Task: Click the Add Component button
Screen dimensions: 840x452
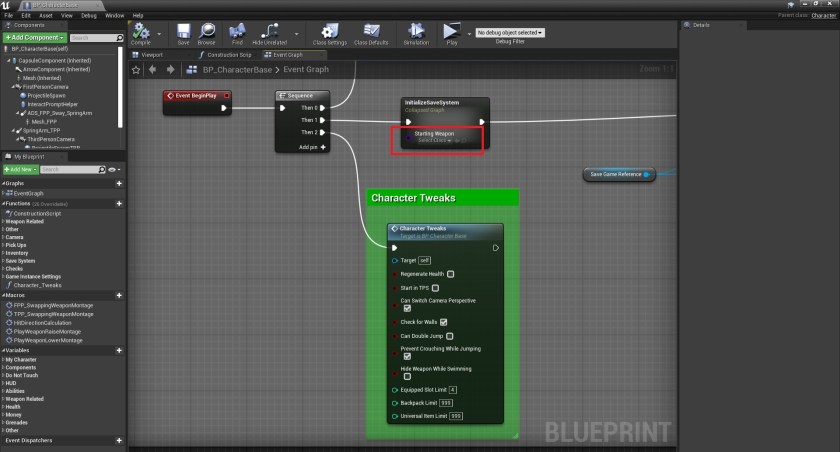Action: coord(34,37)
